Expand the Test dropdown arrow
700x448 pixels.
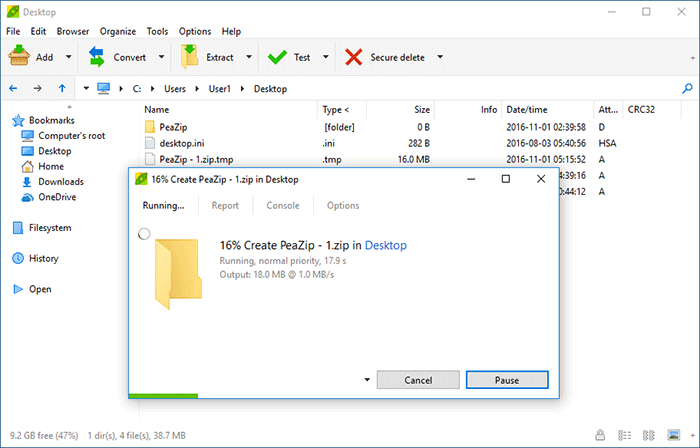pos(326,57)
